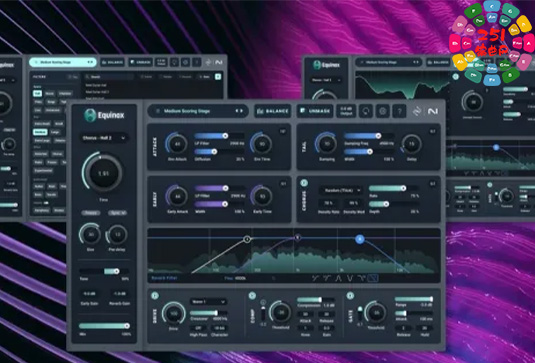Viewport: 535px width, 363px height.
Task: Click the iZotope swirl logo in front window
Action: pos(417,111)
